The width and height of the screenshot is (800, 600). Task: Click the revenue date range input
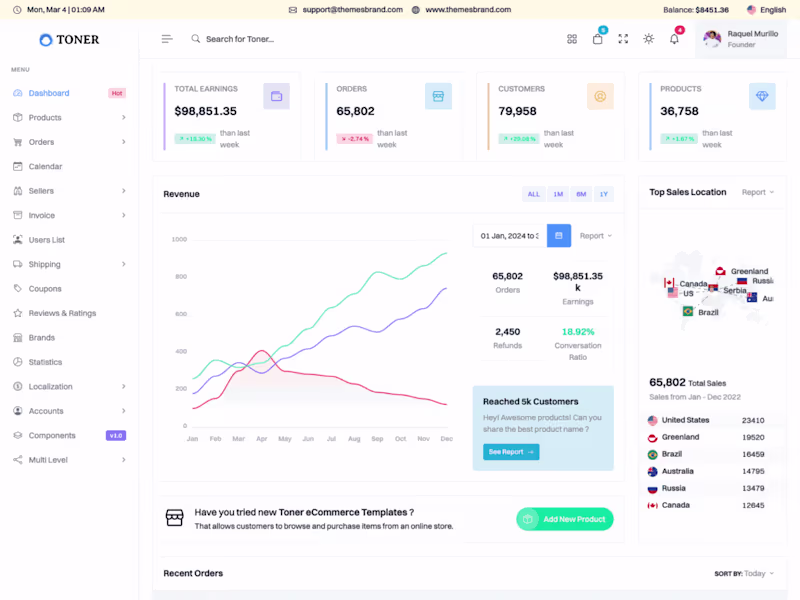point(510,236)
